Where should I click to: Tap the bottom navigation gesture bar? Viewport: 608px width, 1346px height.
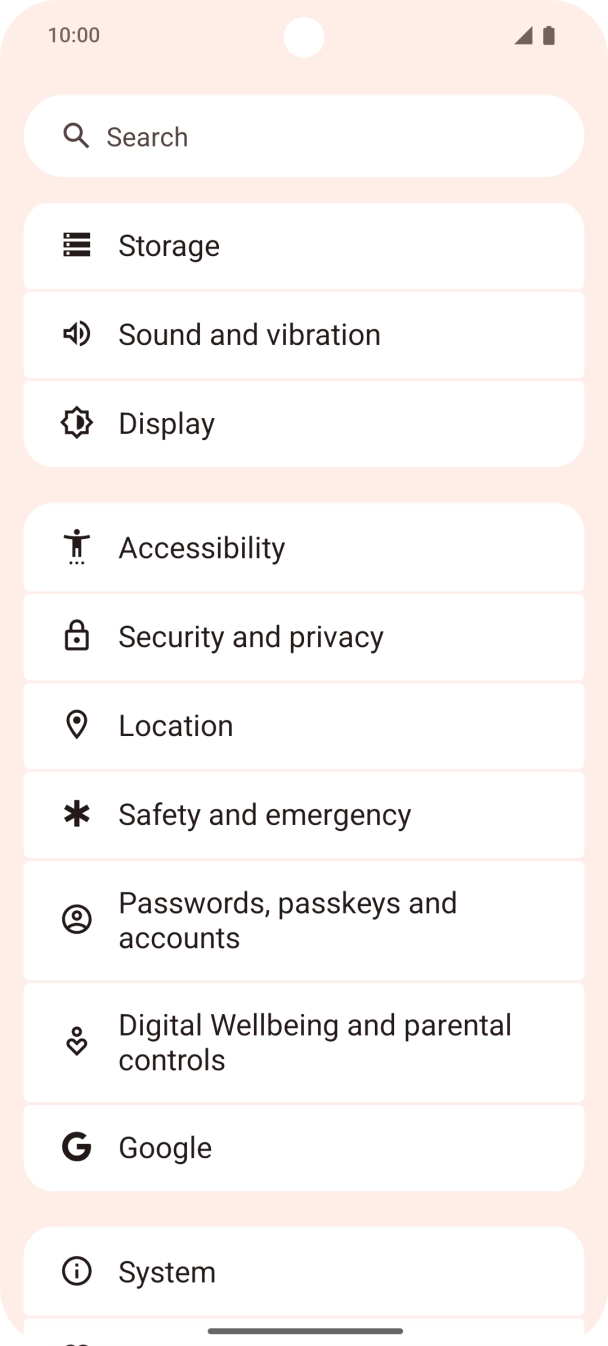click(305, 1331)
